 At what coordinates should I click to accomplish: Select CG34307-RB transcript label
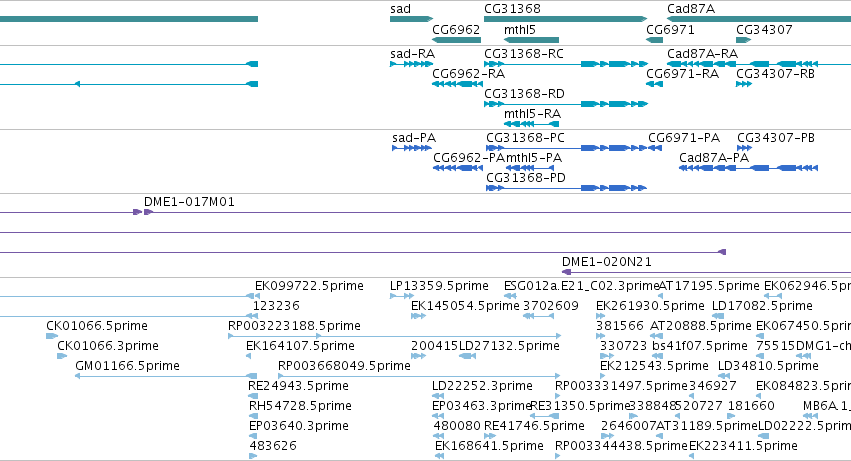(776, 74)
